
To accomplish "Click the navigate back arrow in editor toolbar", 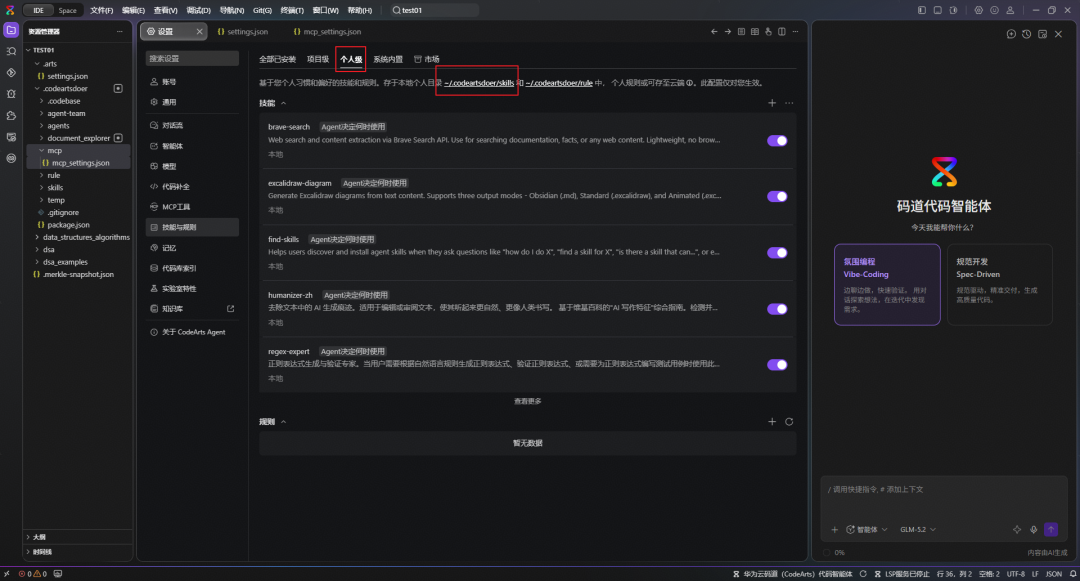I will (714, 32).
